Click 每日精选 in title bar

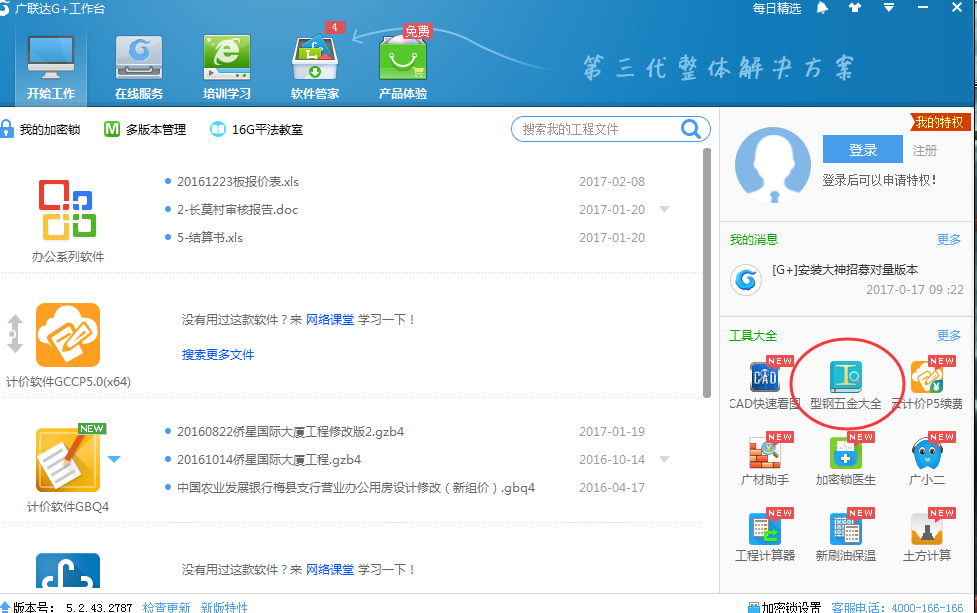pyautogui.click(x=776, y=8)
